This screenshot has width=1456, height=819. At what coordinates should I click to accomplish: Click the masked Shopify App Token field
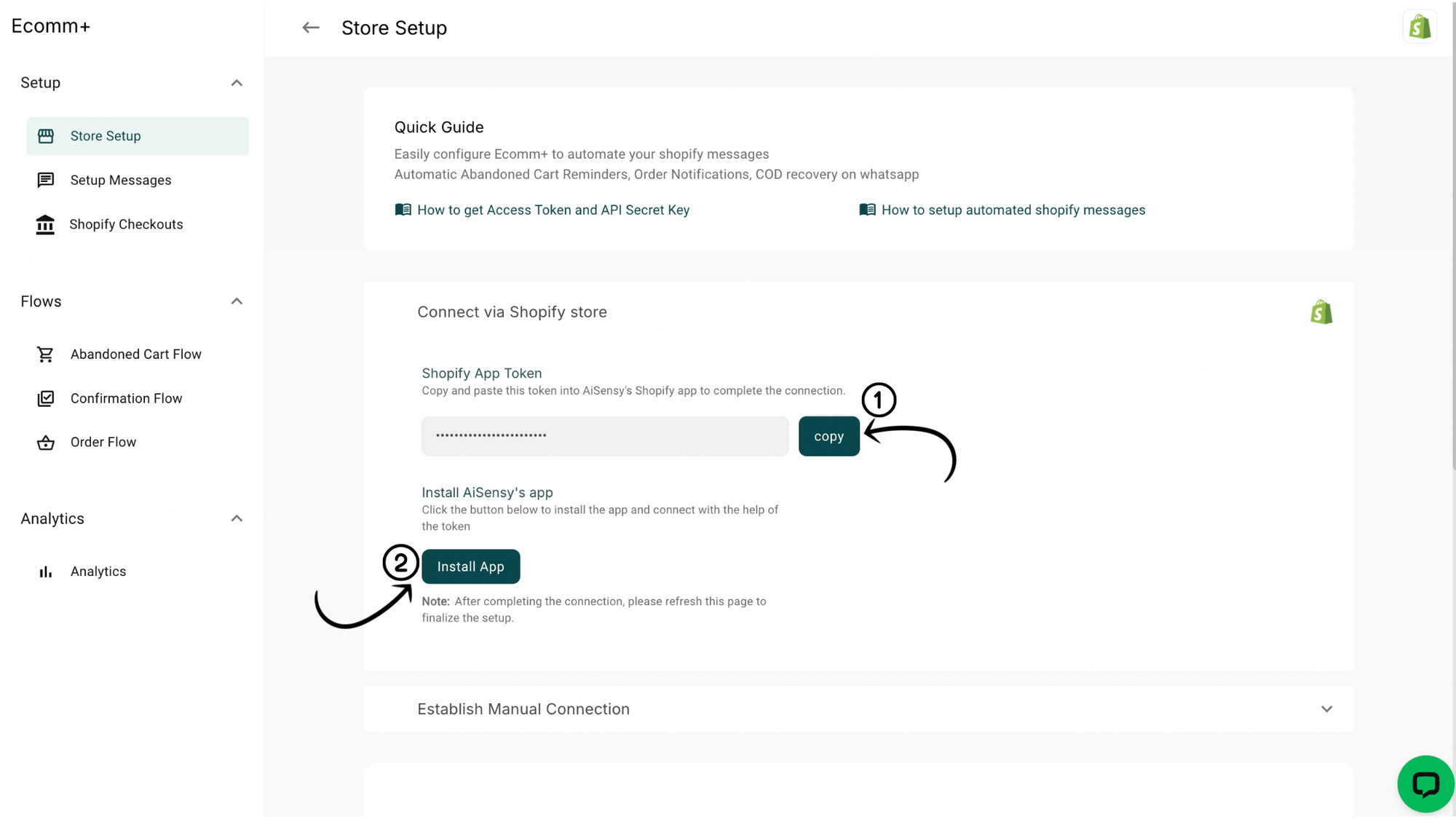(x=605, y=436)
